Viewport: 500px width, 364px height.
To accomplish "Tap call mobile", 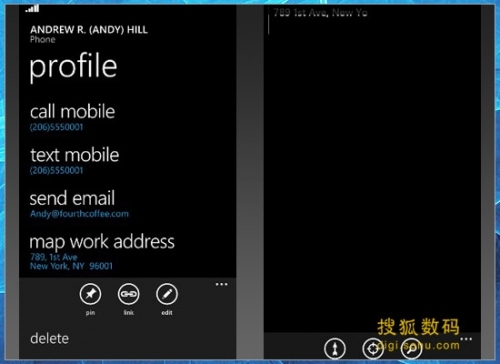I will [73, 111].
